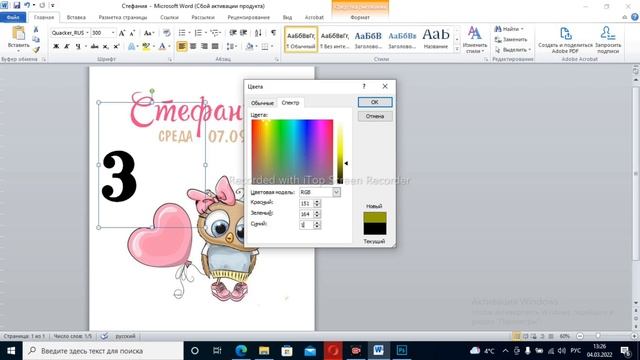
Task: Click the bulleted list icon
Action: (x=182, y=33)
